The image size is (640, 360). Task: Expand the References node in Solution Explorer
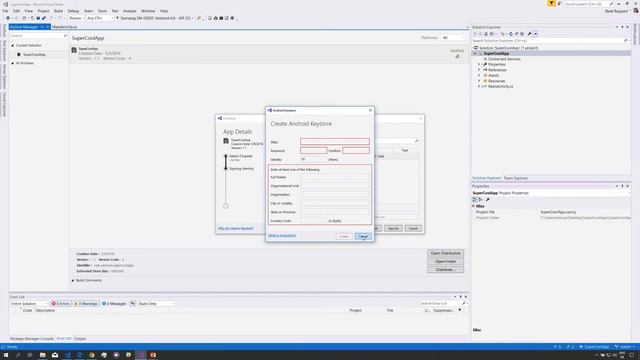click(479, 70)
